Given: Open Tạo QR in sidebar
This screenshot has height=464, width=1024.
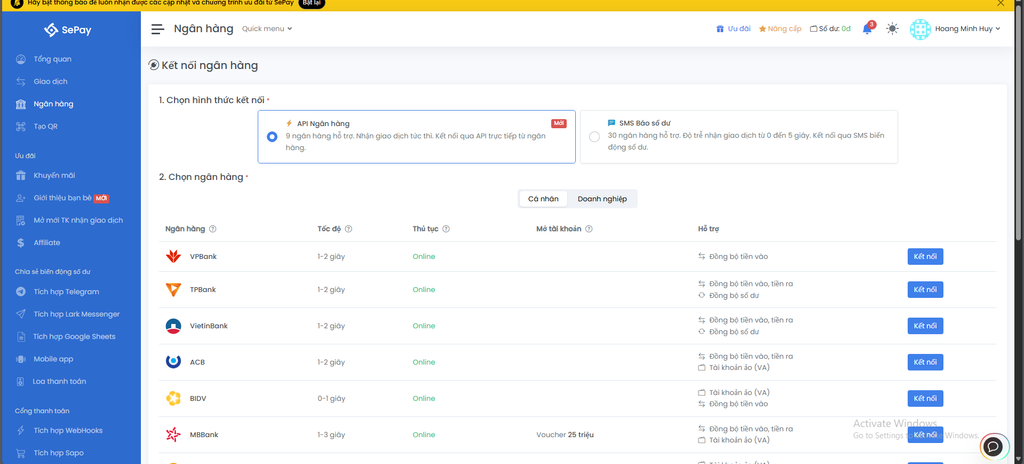Looking at the screenshot, I should point(46,126).
